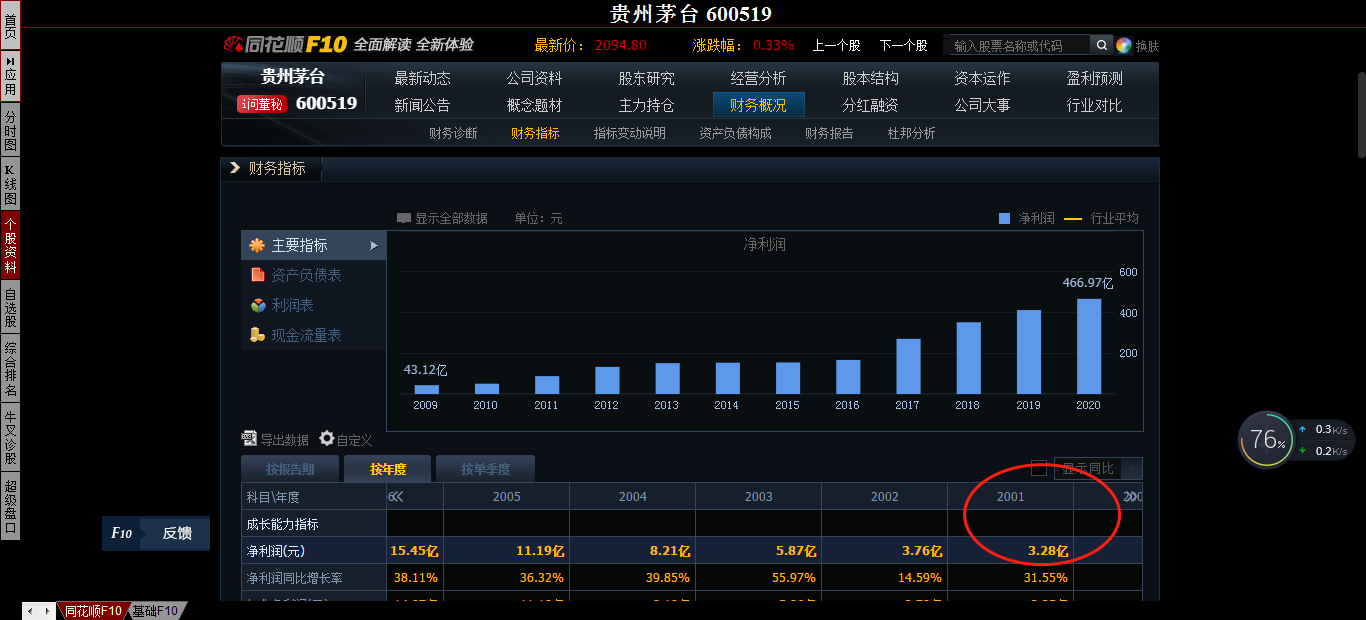Go to 指标变动说明 sub-tab

click(629, 133)
